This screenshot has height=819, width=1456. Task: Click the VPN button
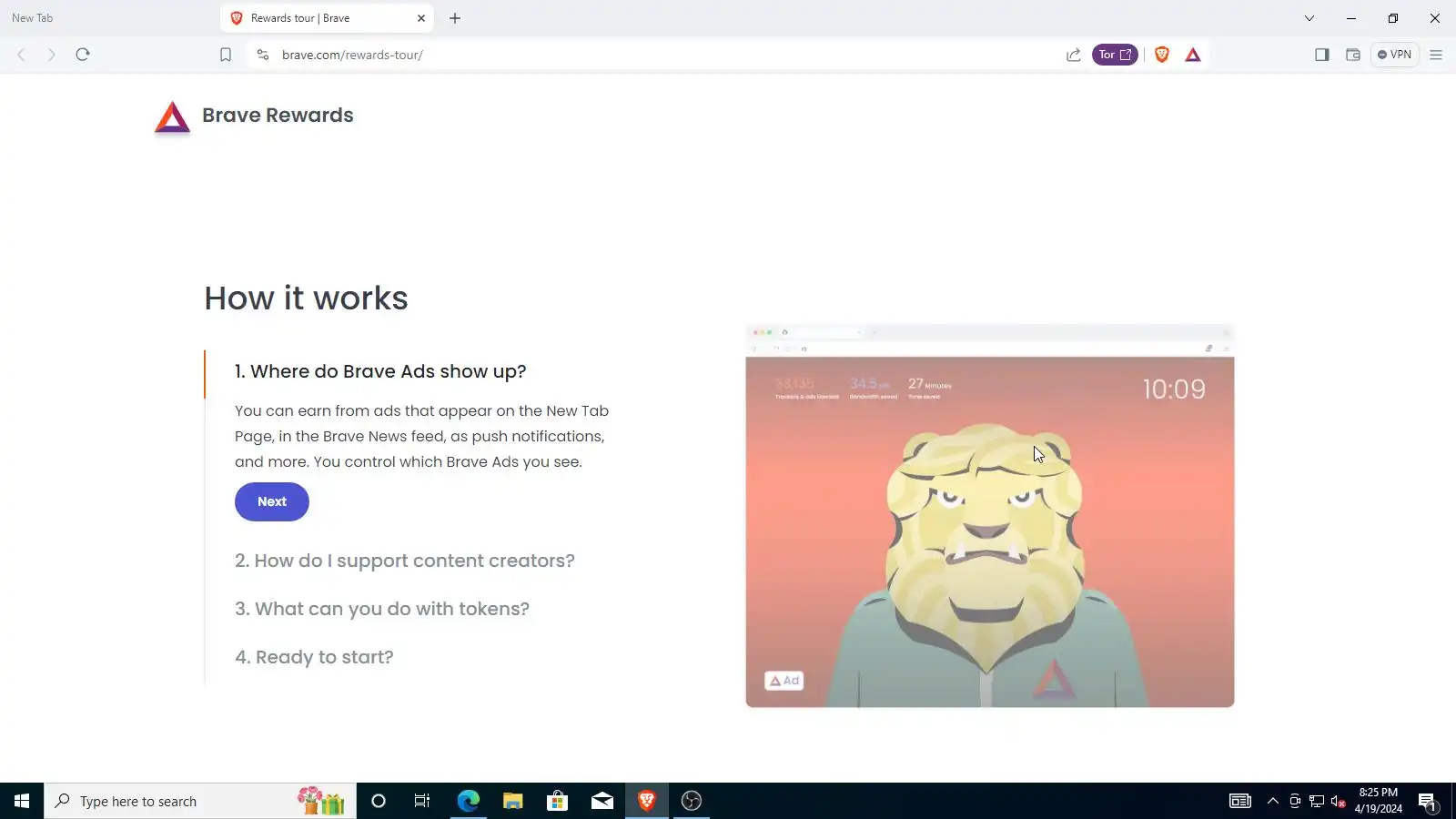tap(1395, 55)
